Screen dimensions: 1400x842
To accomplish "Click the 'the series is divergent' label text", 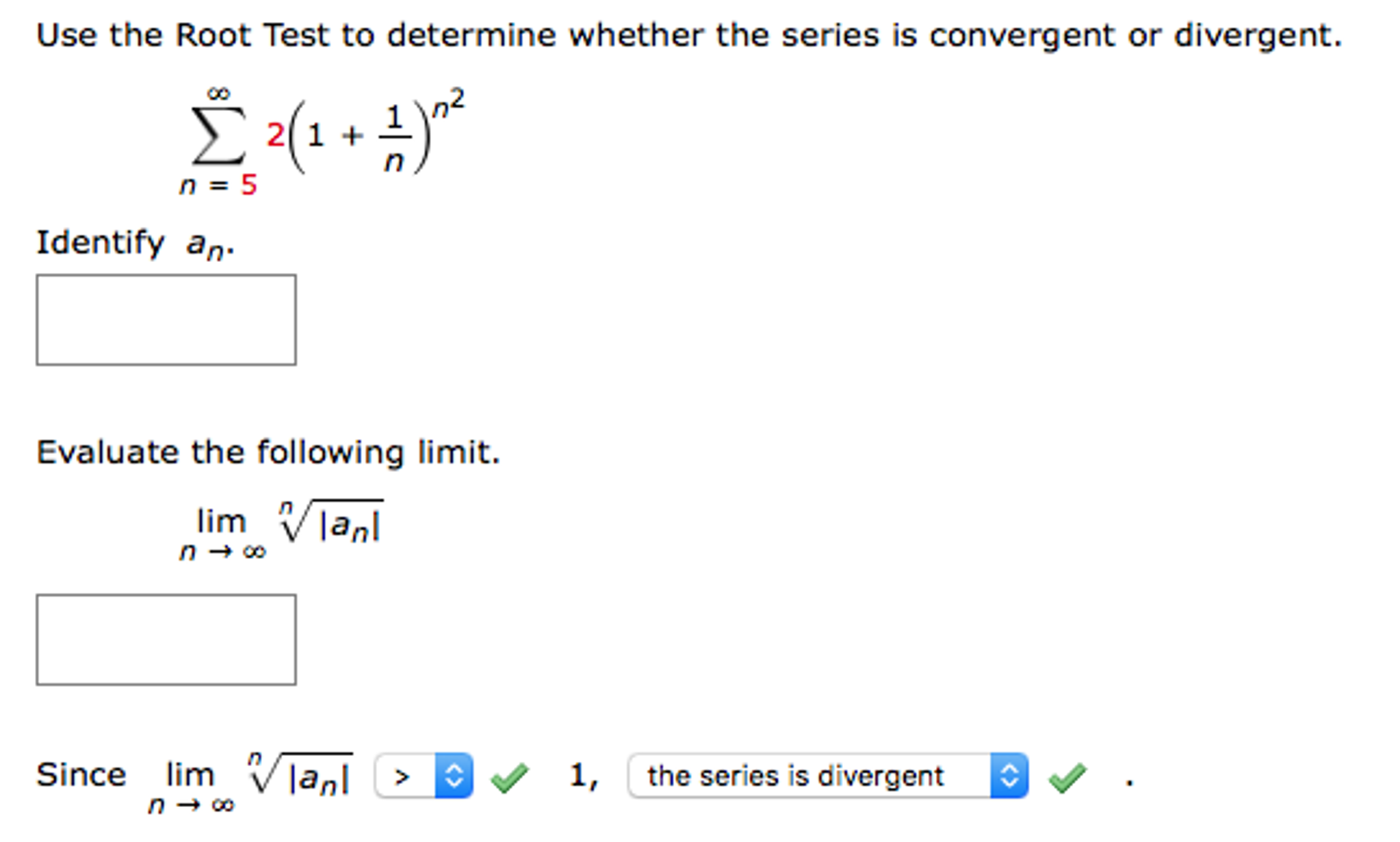I will [796, 776].
